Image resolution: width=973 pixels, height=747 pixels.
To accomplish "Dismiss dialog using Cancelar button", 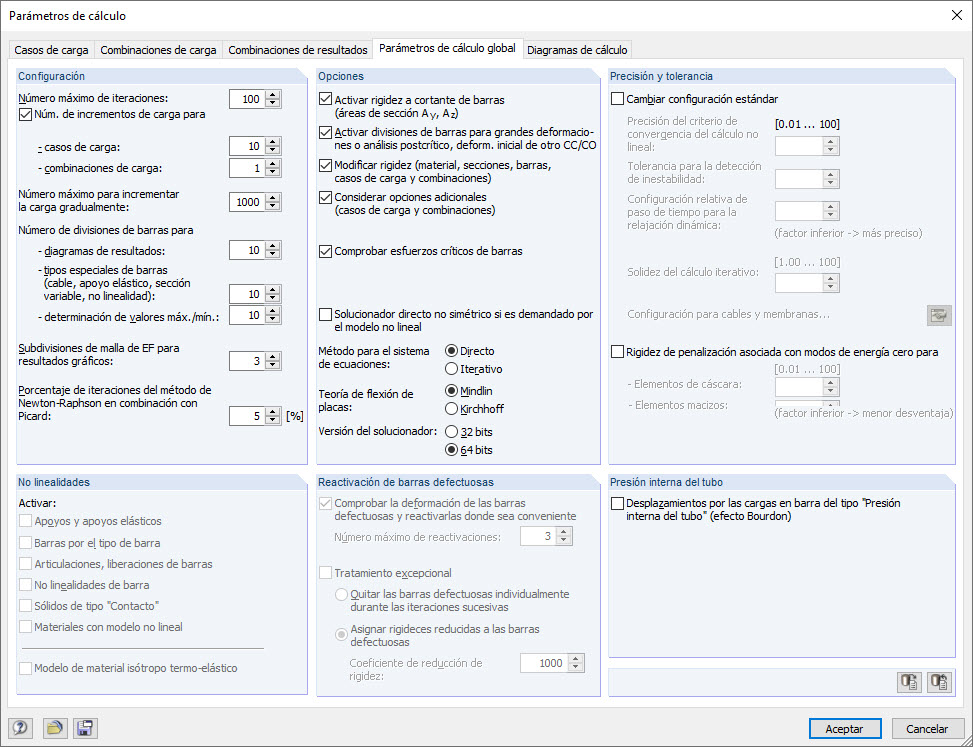I will (x=927, y=728).
